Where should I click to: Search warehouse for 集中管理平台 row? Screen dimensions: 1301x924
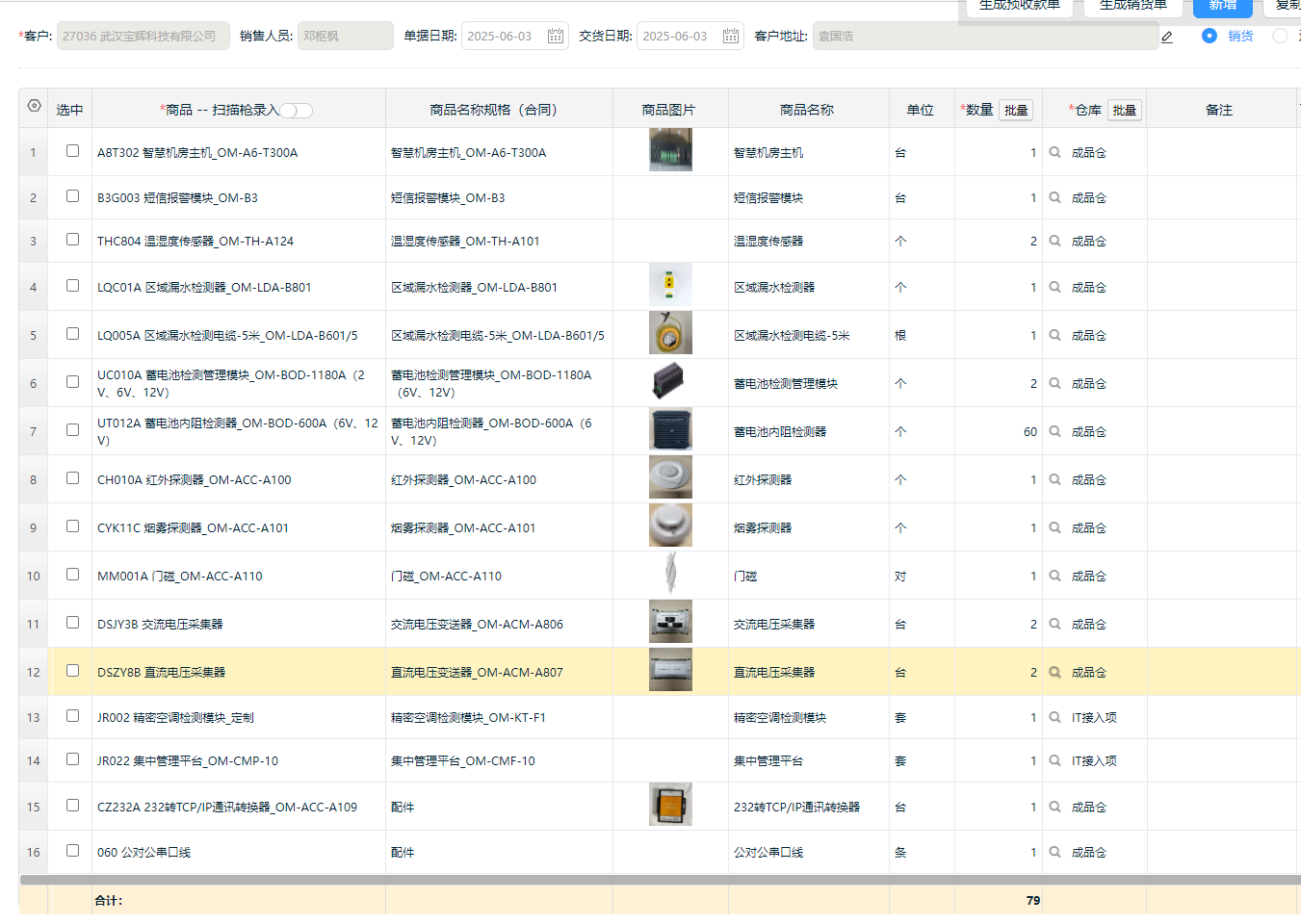coord(1054,760)
